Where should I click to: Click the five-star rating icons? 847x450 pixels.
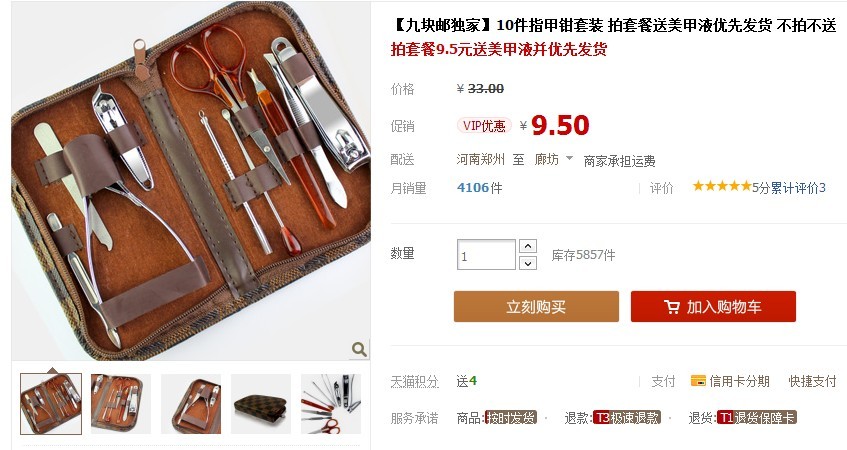click(722, 186)
